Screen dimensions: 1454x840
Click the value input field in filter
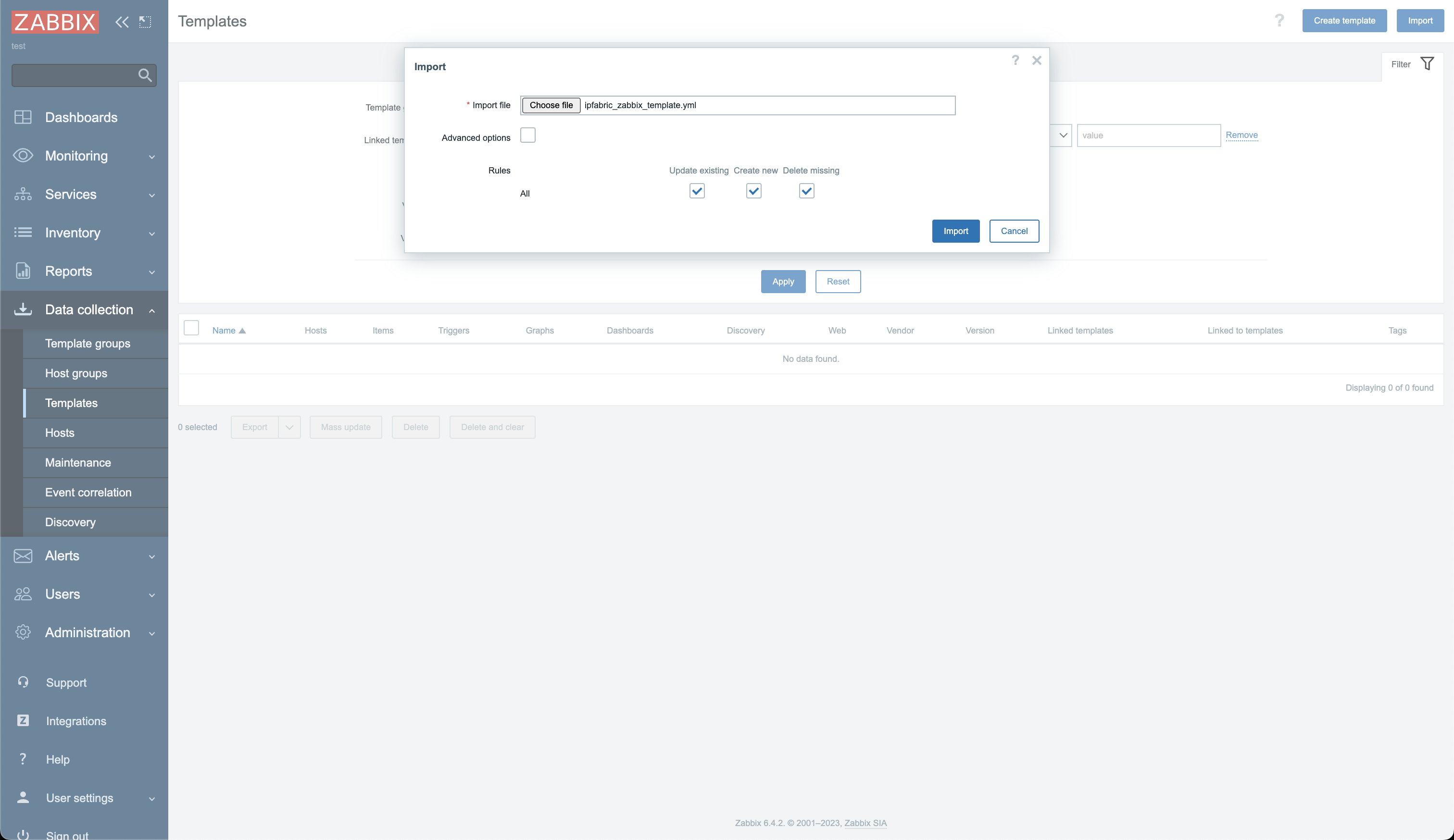(x=1148, y=135)
